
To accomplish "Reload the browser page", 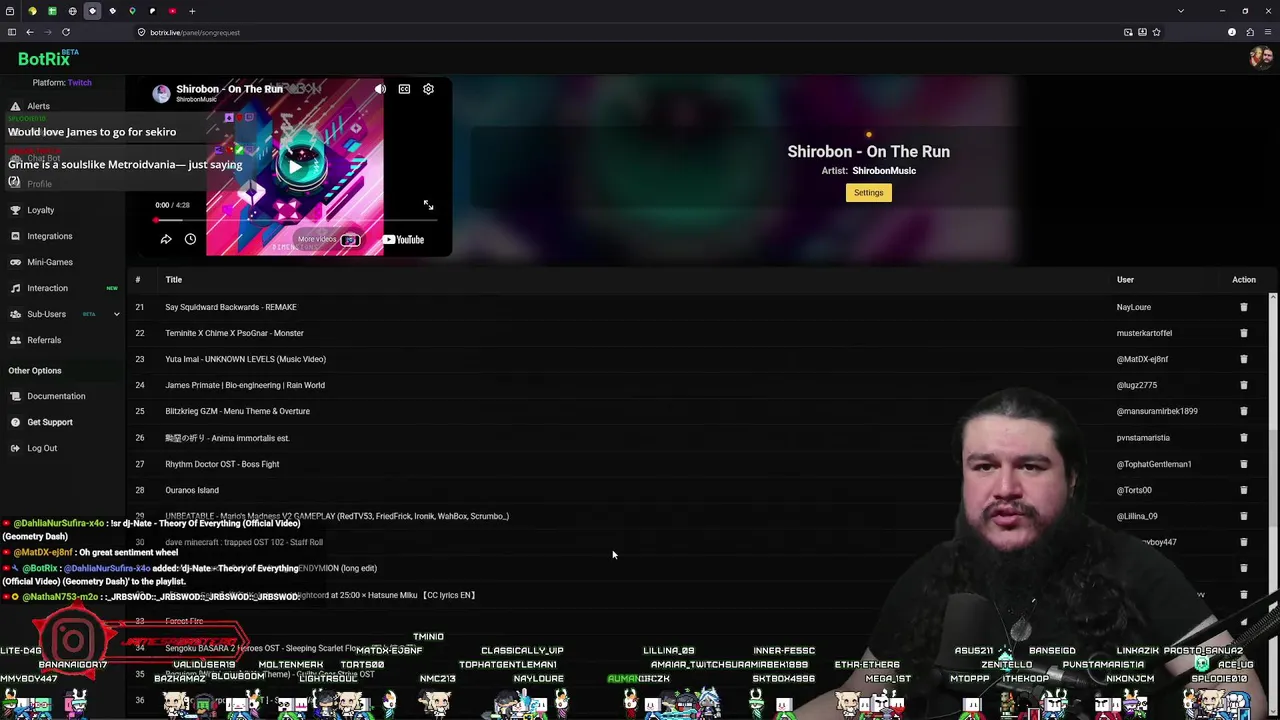I will coord(66,32).
